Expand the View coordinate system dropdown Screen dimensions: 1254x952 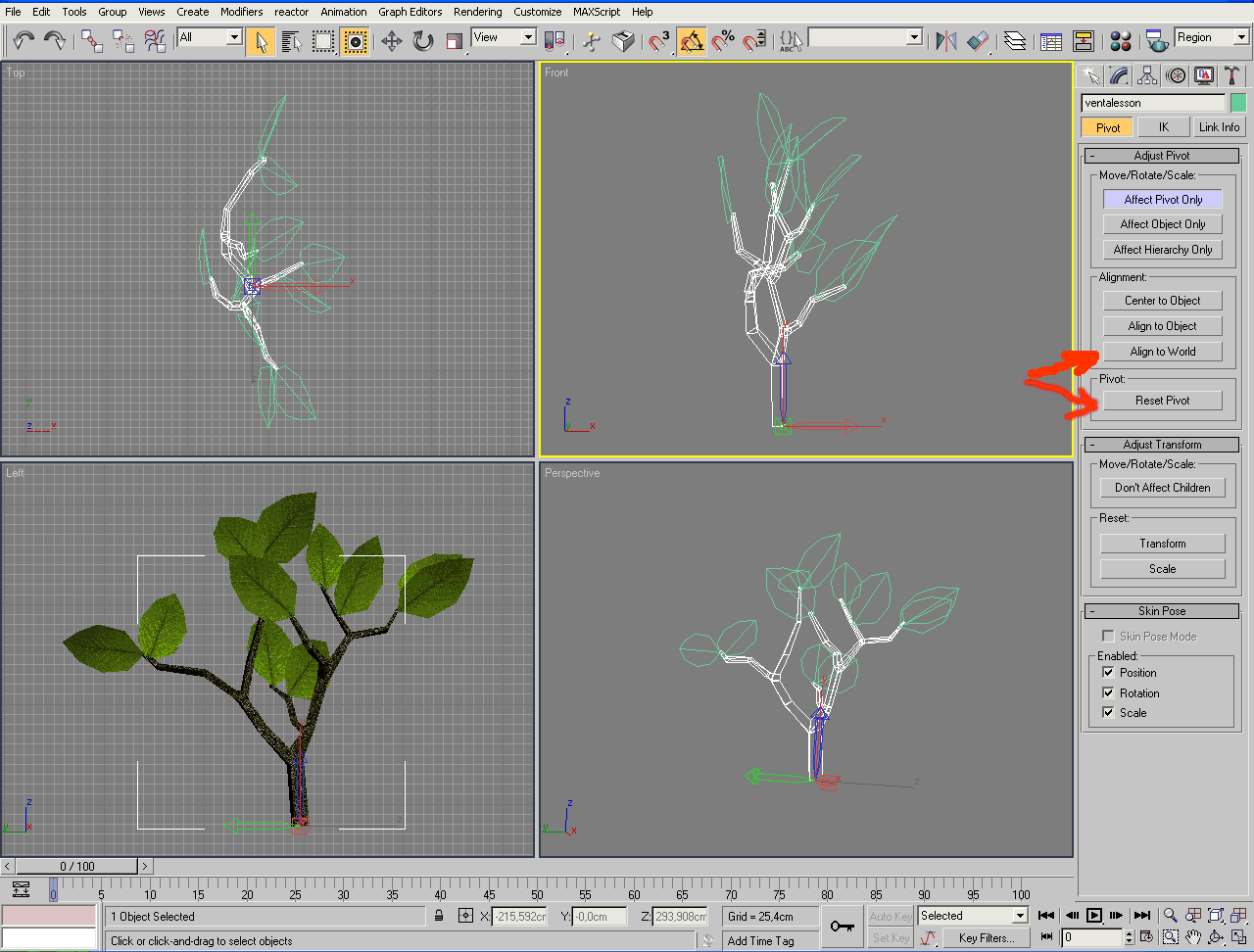click(528, 37)
